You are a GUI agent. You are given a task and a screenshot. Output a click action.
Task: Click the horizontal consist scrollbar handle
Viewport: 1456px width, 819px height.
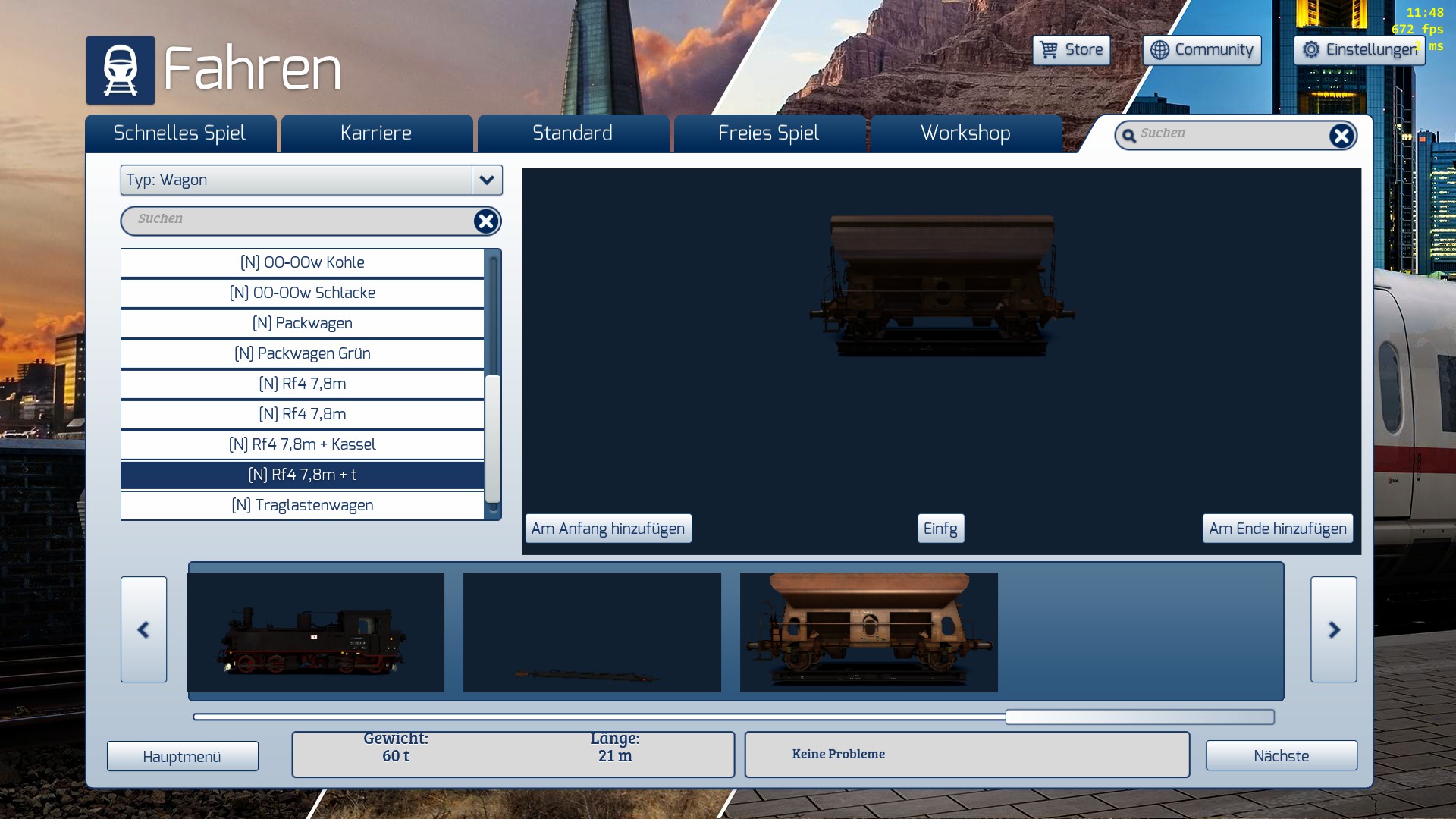1139,717
